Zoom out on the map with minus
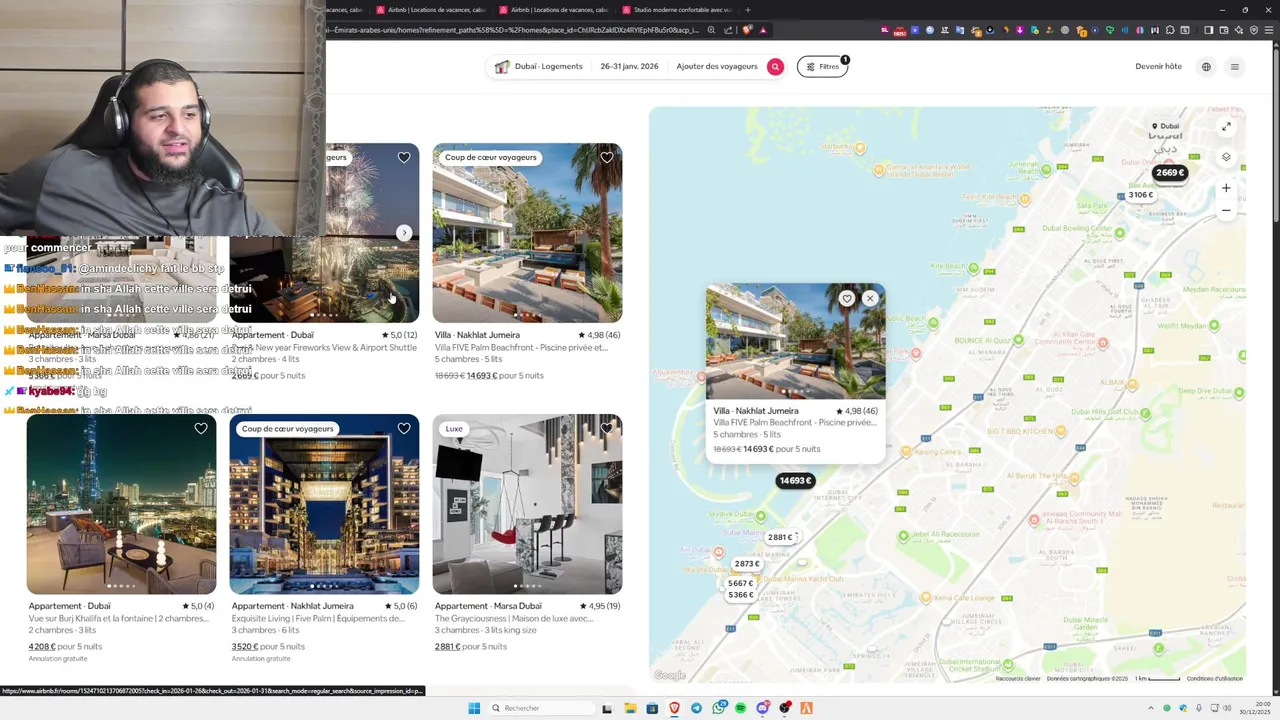Screen dimensions: 1280x720 pos(1226,210)
